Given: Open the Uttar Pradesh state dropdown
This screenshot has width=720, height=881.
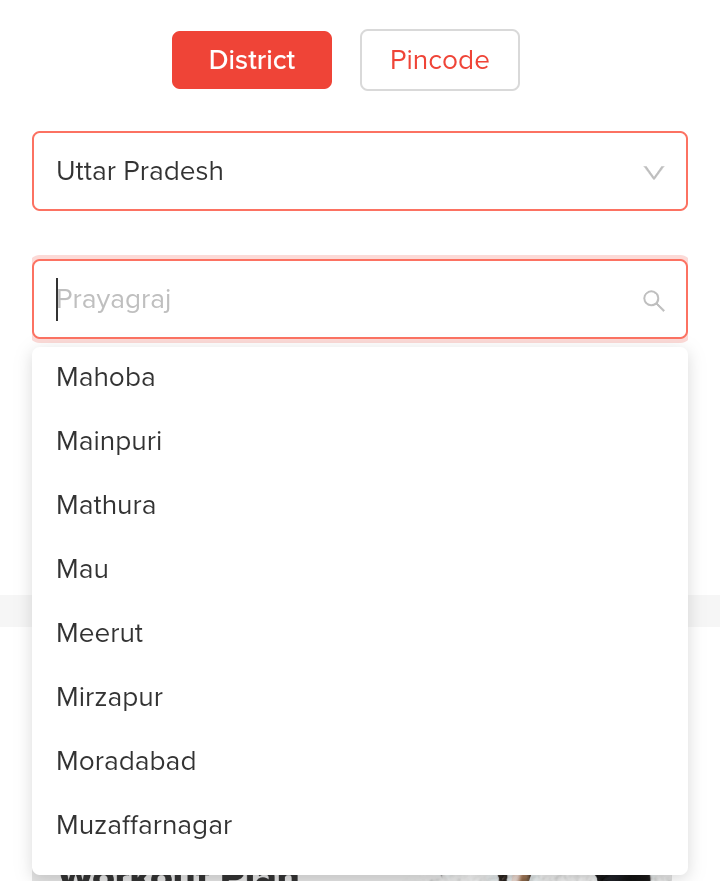Looking at the screenshot, I should pyautogui.click(x=359, y=171).
